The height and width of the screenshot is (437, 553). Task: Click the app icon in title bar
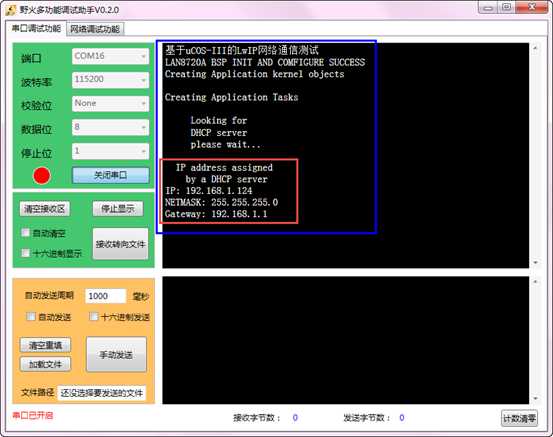point(11,10)
